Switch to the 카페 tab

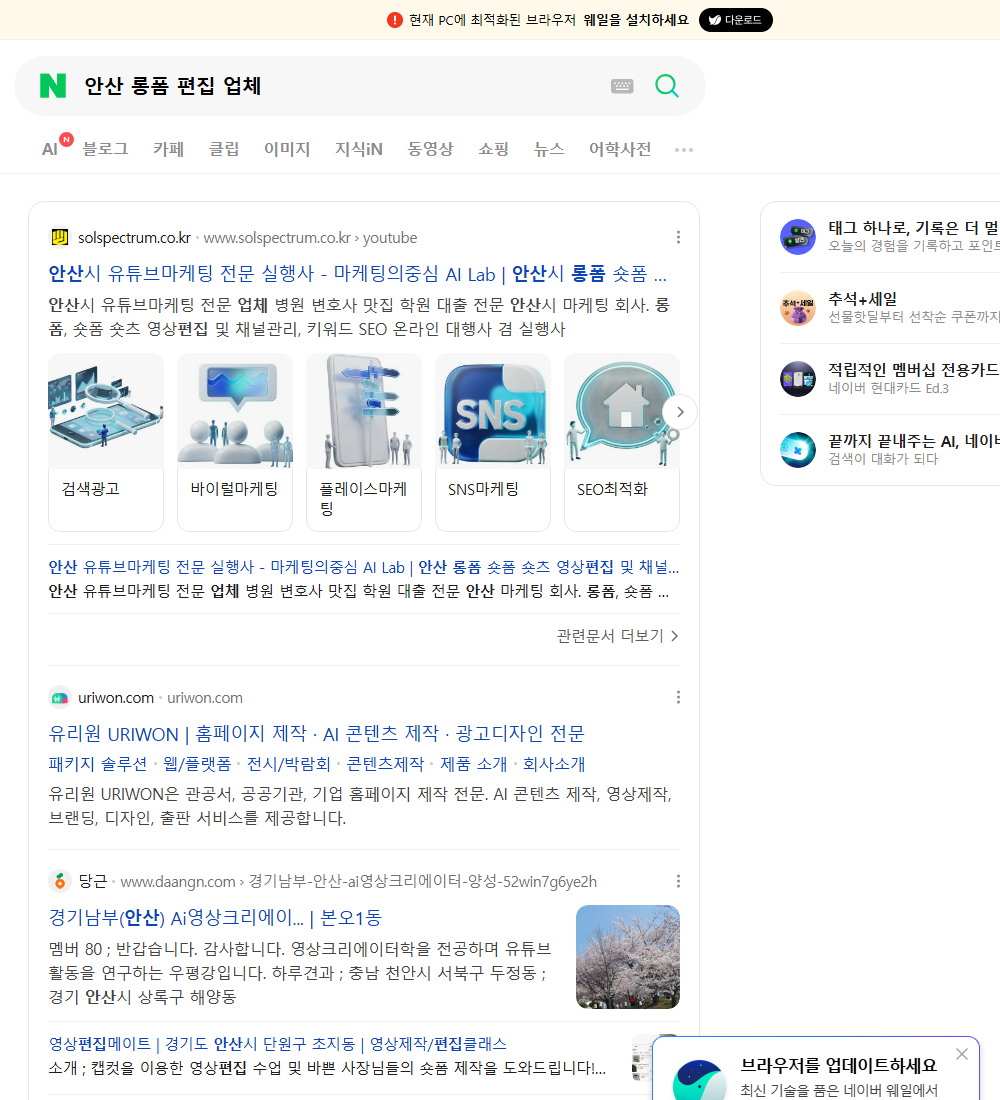coord(168,149)
